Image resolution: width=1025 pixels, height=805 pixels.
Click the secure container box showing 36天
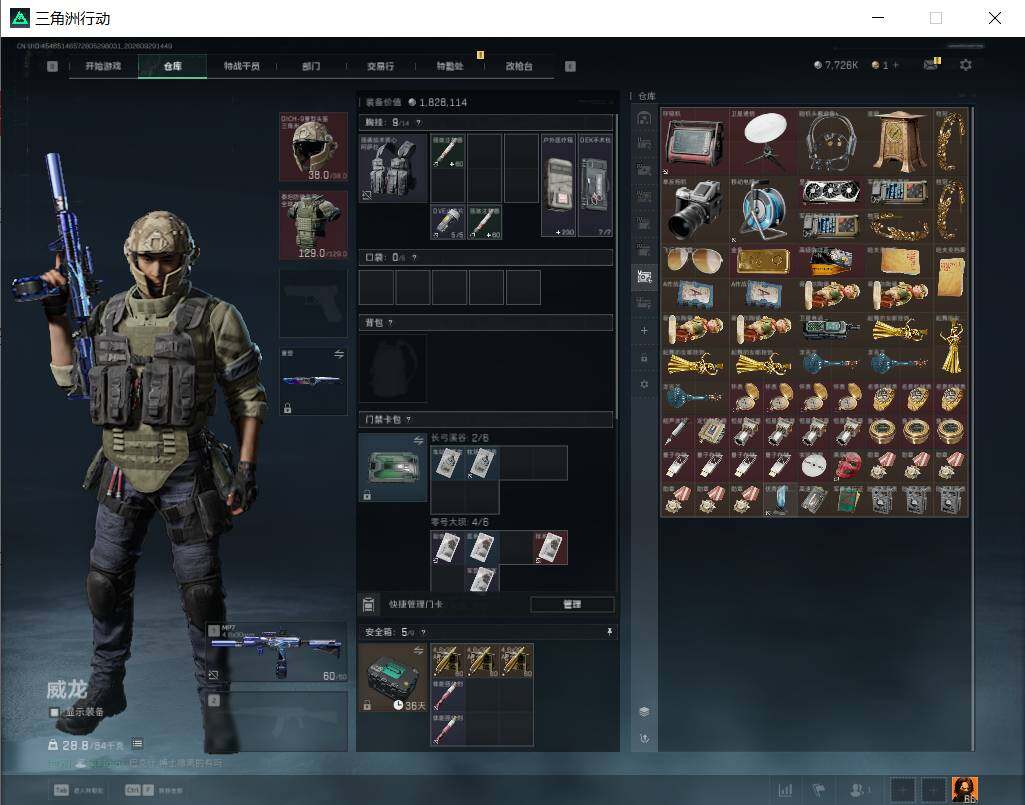pos(393,677)
